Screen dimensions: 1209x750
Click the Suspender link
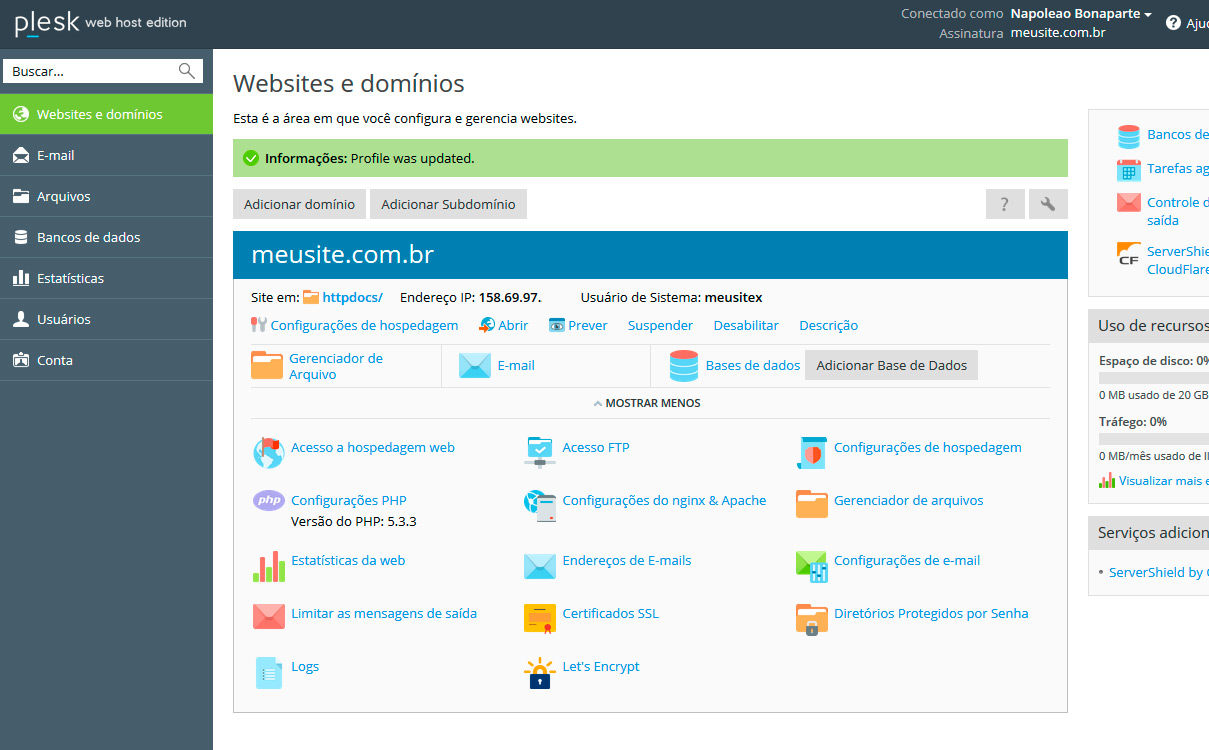[x=660, y=325]
